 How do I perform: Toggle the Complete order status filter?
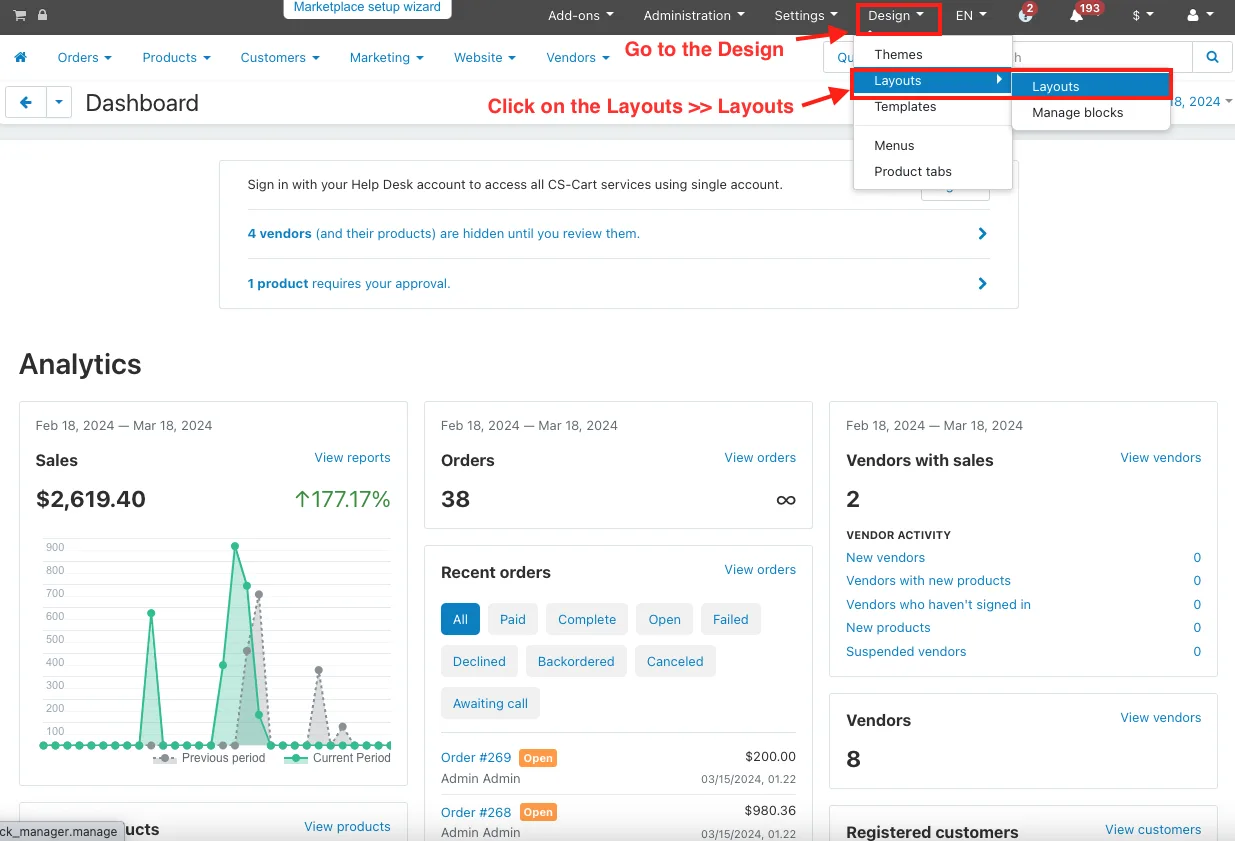pyautogui.click(x=587, y=619)
